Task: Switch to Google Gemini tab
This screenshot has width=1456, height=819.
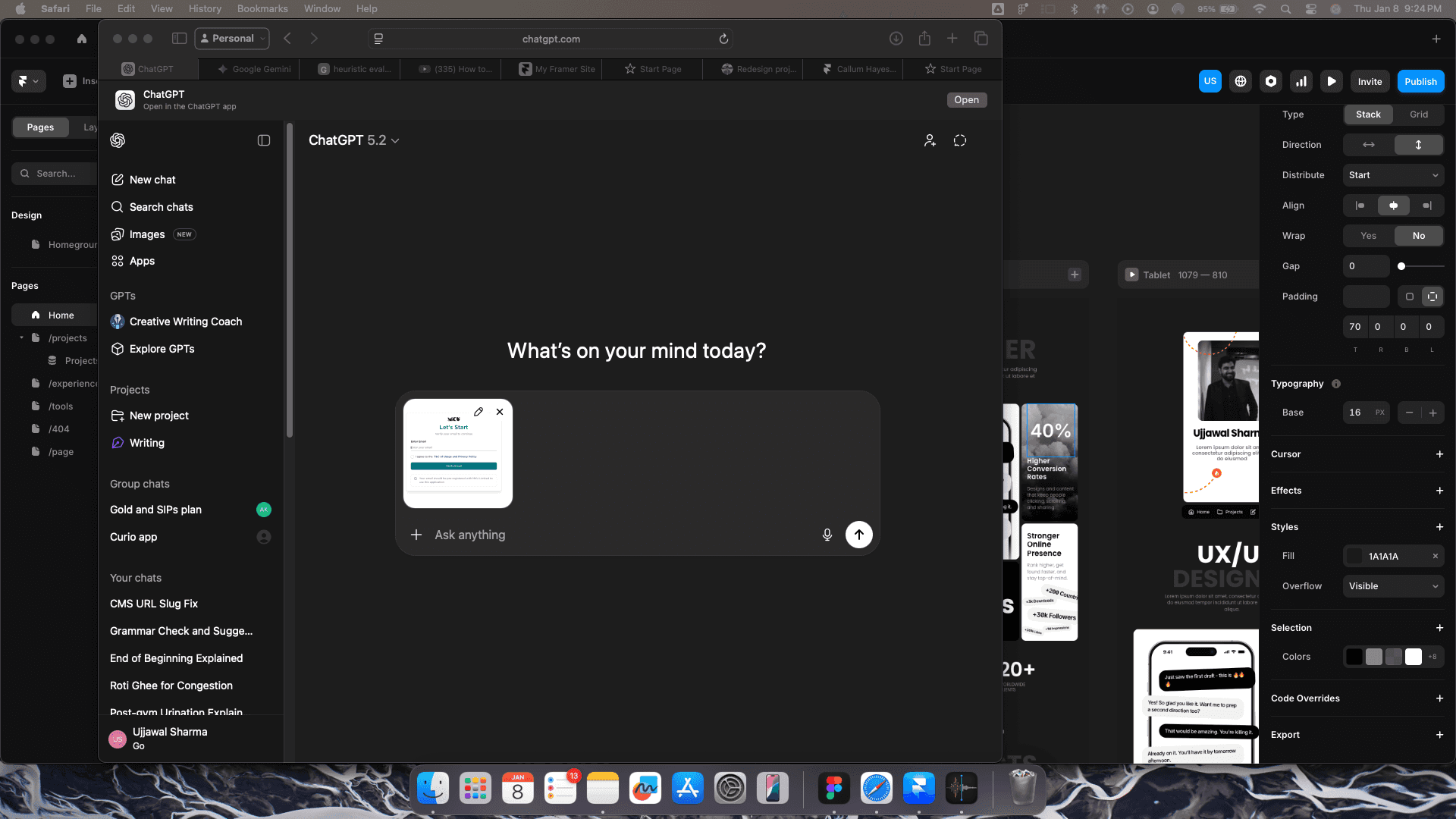Action: point(254,69)
